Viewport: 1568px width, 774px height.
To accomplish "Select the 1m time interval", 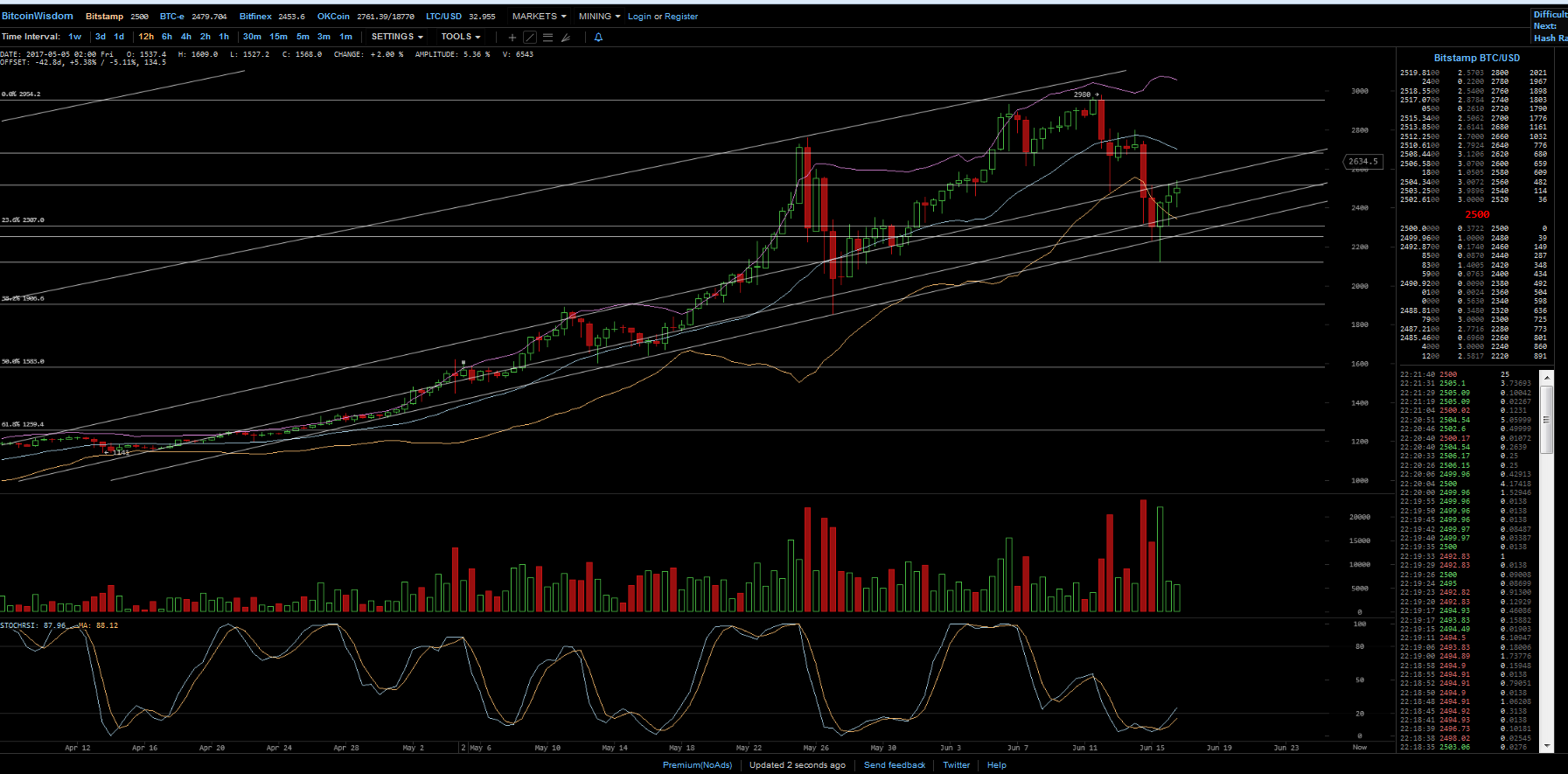I will coord(345,37).
